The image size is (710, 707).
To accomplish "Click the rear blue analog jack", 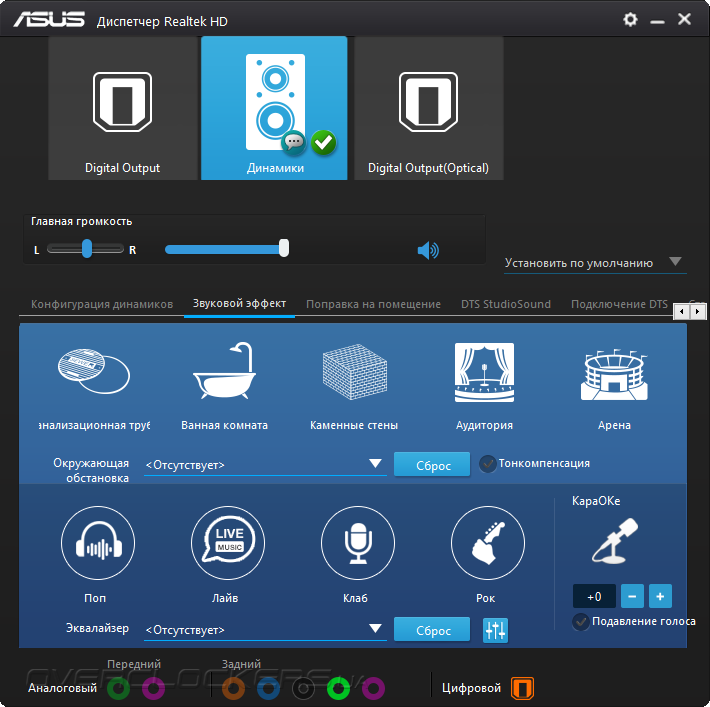I will (x=268, y=688).
